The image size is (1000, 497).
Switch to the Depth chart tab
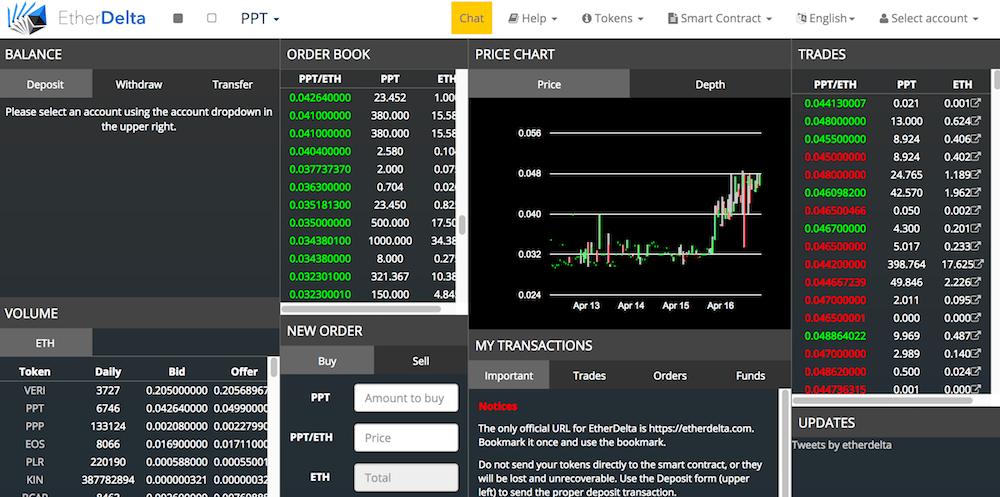click(710, 84)
